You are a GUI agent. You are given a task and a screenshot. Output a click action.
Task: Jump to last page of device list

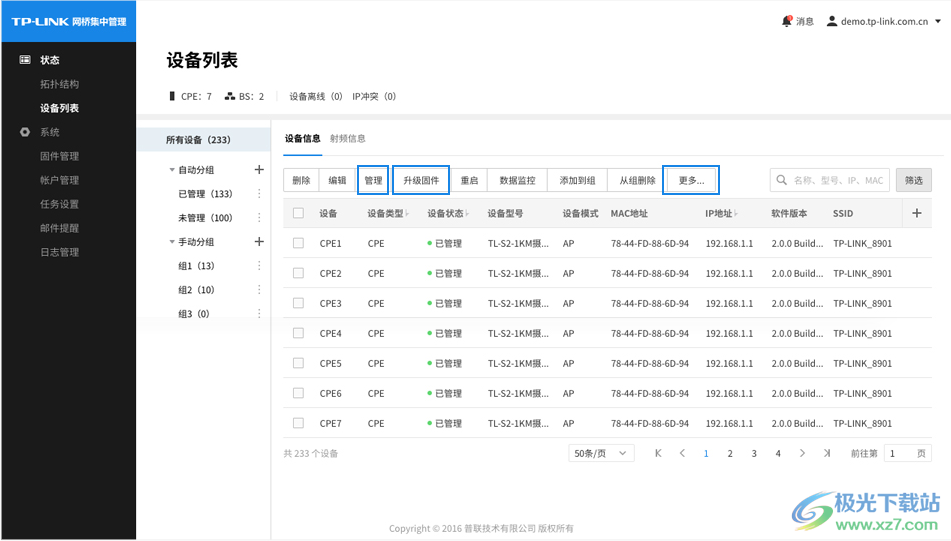pos(827,453)
